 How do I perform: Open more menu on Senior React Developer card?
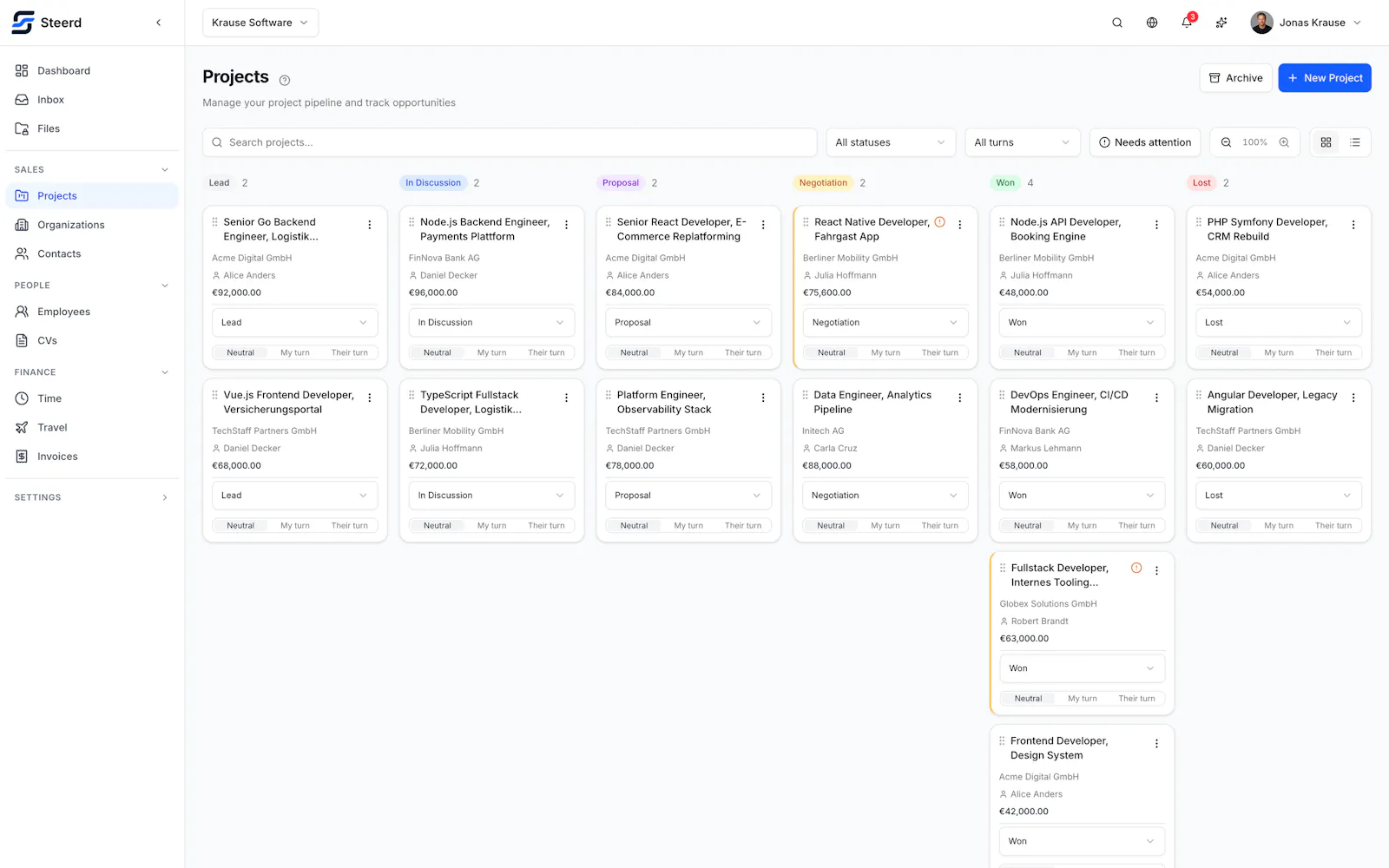click(763, 225)
